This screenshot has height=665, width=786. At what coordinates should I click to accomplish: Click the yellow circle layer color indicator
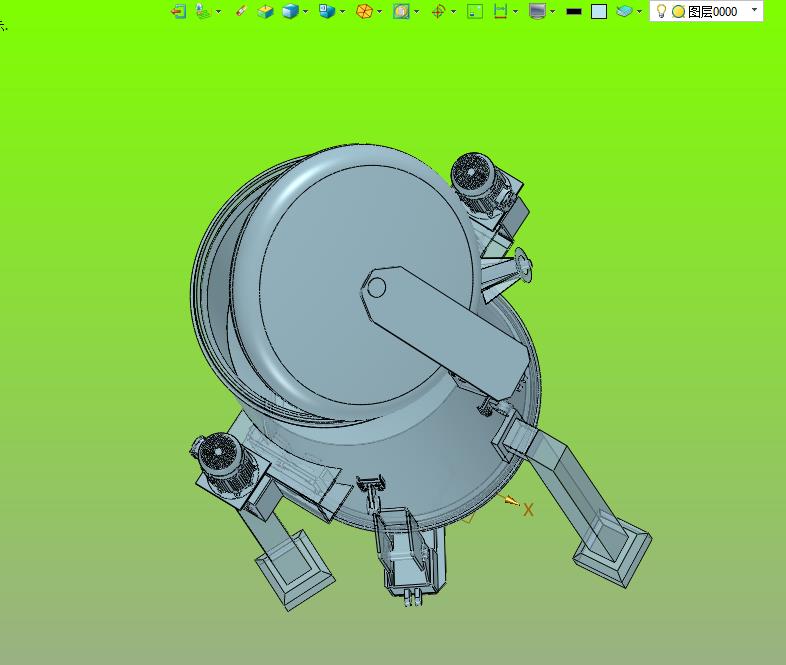point(678,12)
